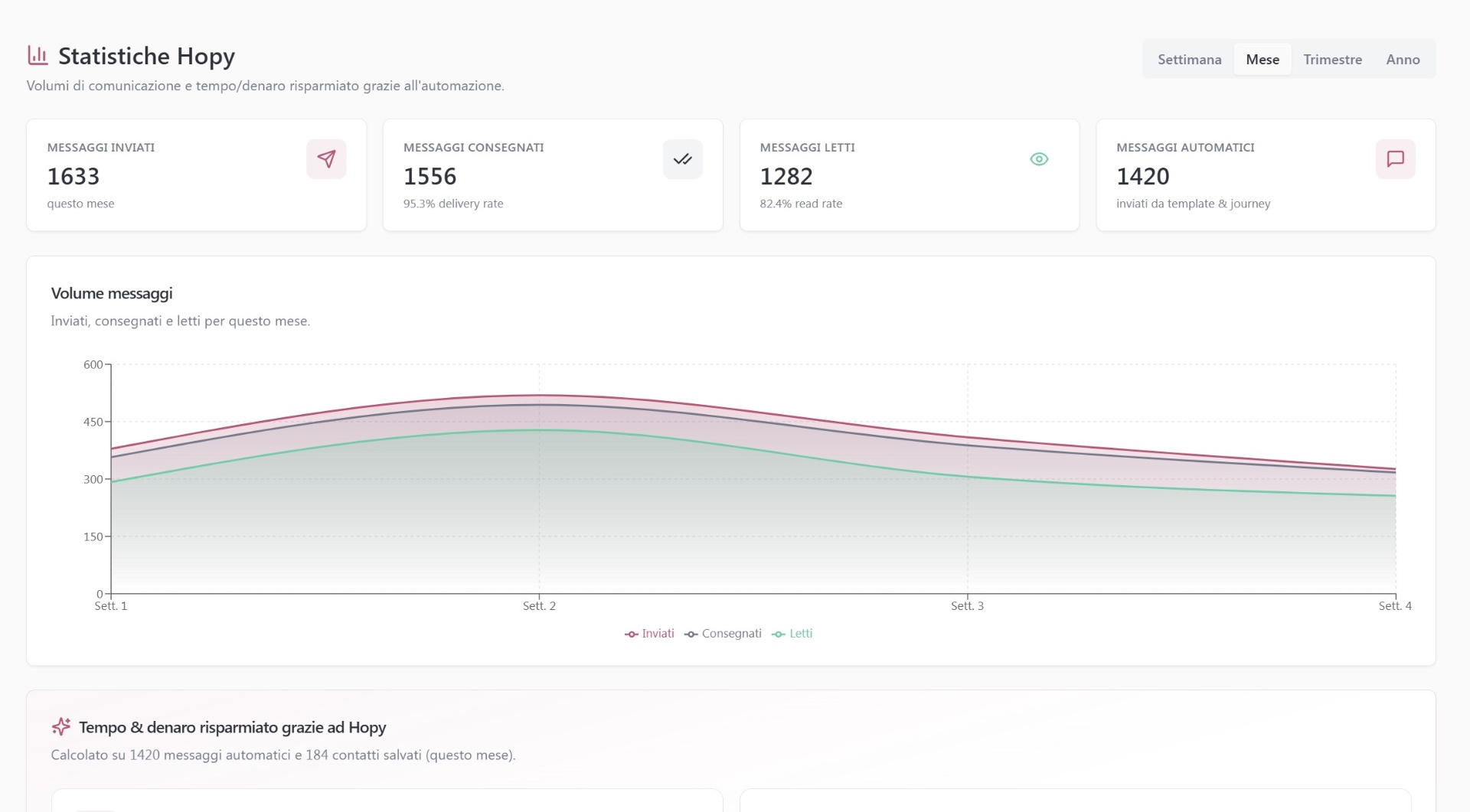The image size is (1470, 812).
Task: Click the Statistiche Hopy page title
Action: 146,56
